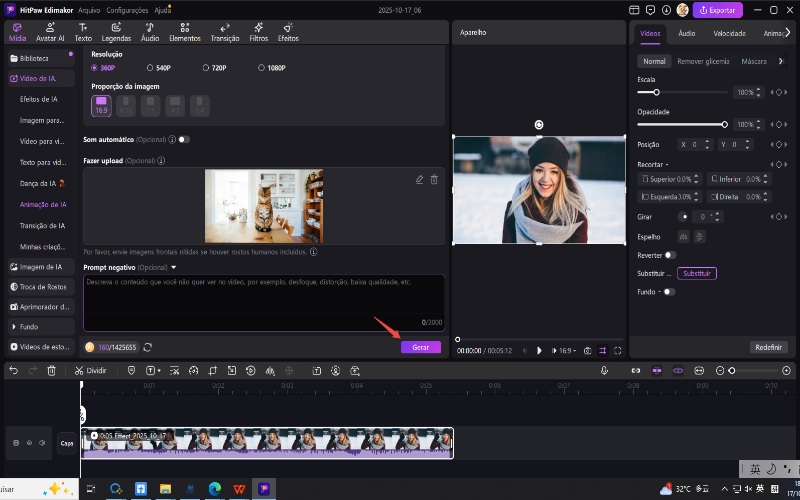Edit the uploaded image with pencil icon

(x=420, y=179)
